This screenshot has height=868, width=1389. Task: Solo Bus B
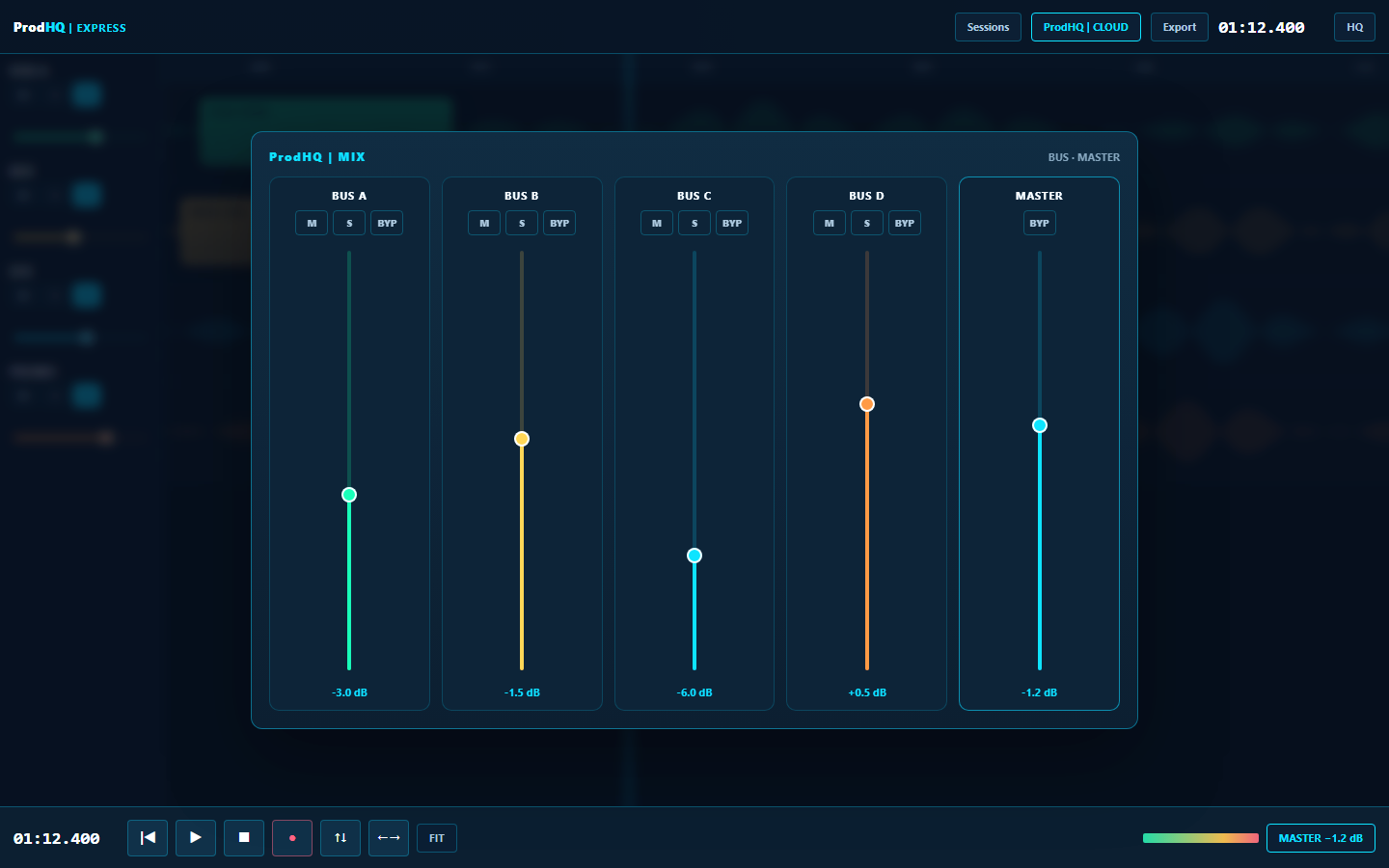(522, 223)
